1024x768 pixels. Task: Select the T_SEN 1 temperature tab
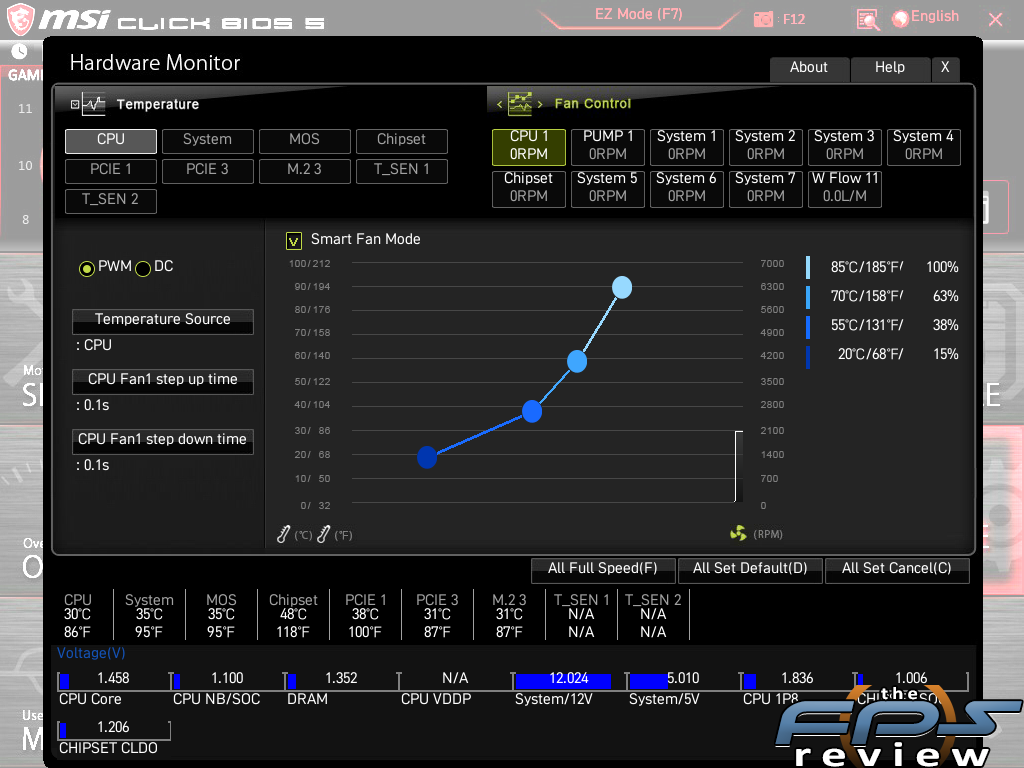tap(402, 170)
